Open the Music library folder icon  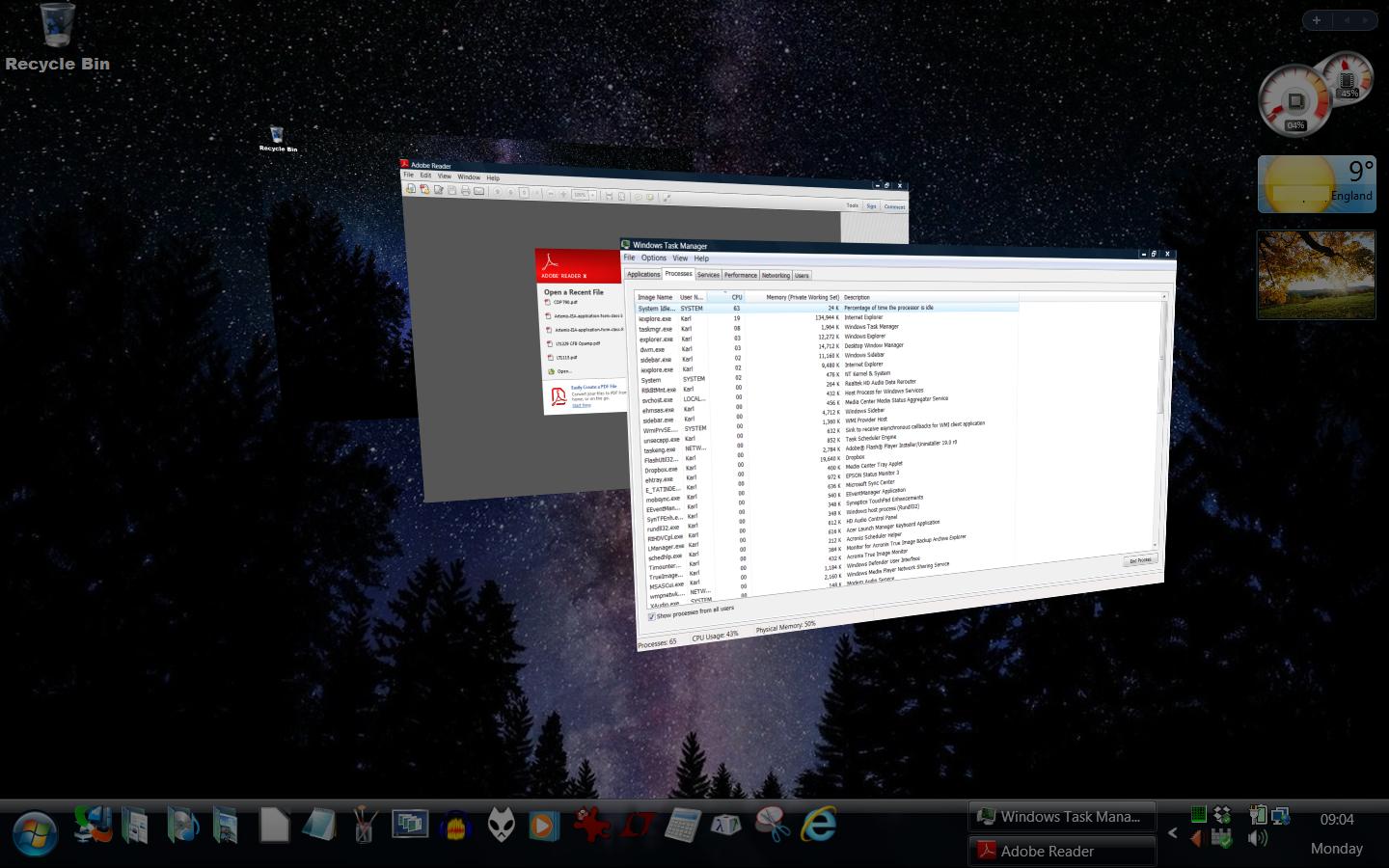(x=181, y=825)
